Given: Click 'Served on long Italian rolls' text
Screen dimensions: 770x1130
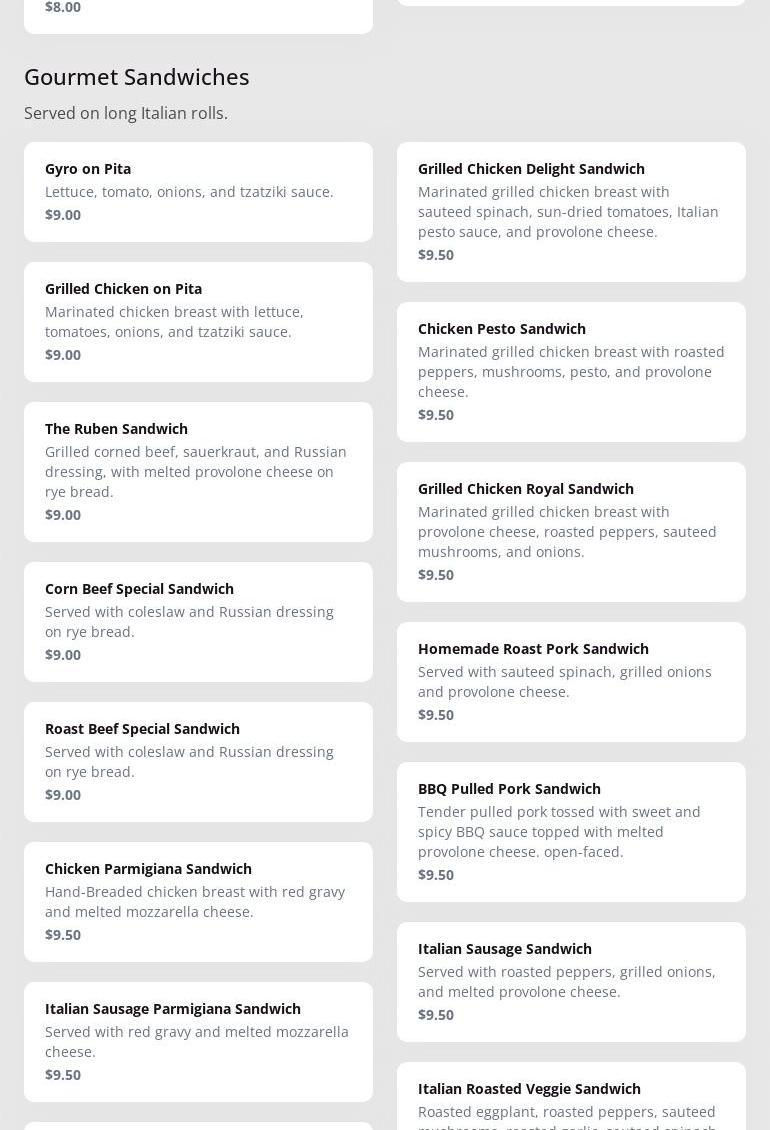Looking at the screenshot, I should 126,114.
